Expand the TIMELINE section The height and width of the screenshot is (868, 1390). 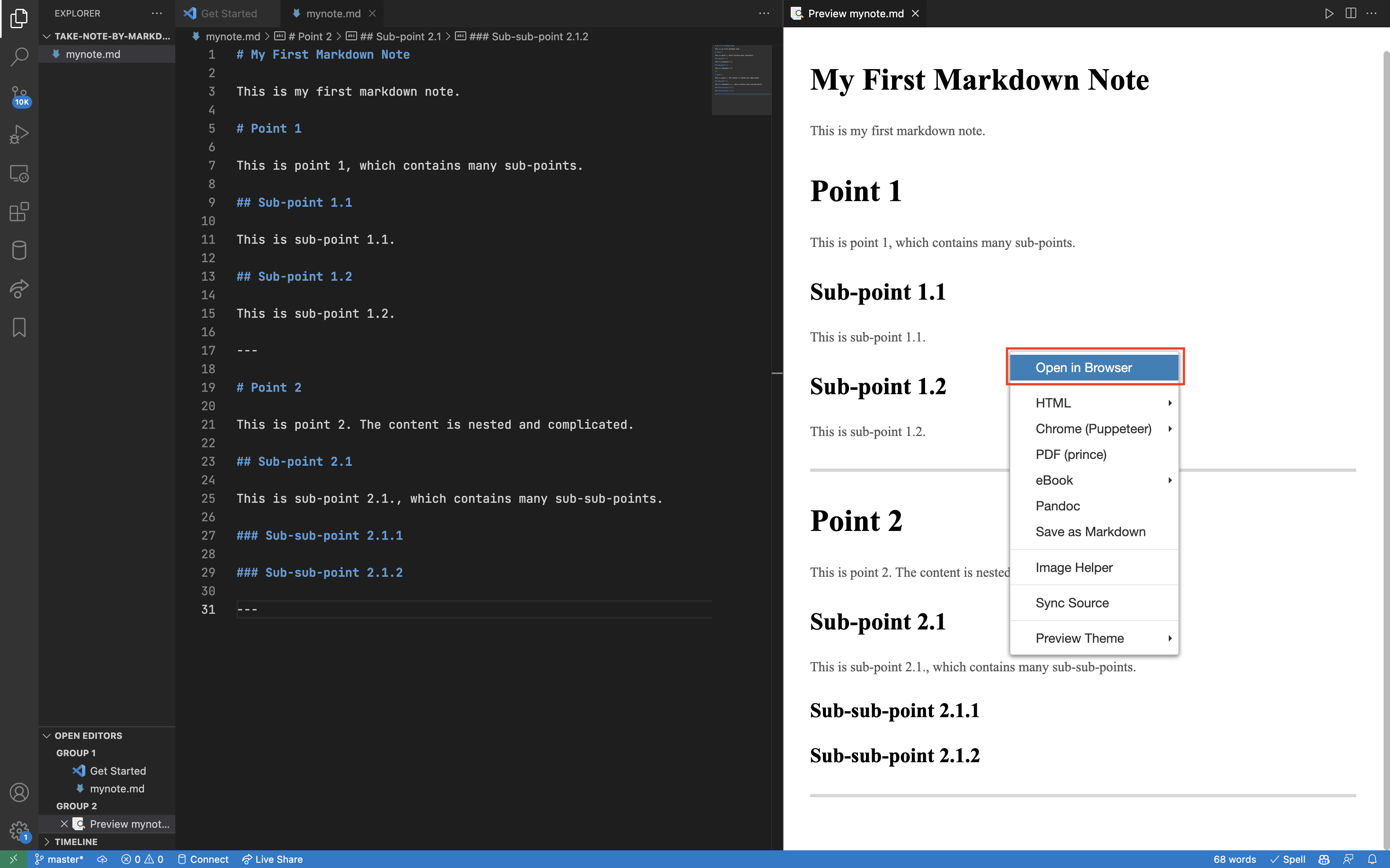(107, 841)
